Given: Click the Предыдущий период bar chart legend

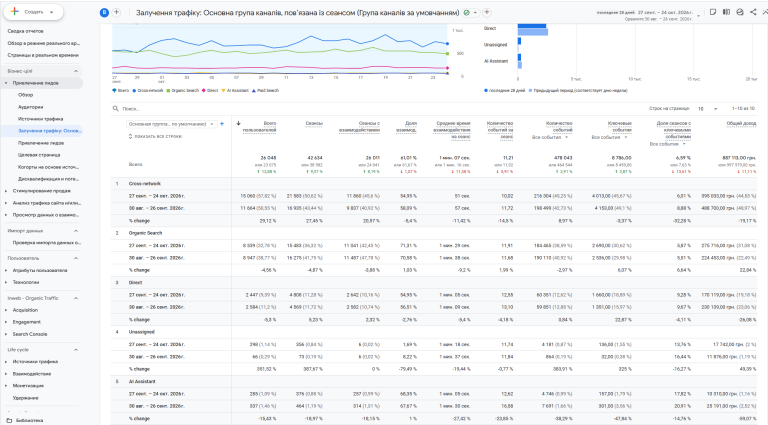Looking at the screenshot, I should [578, 91].
